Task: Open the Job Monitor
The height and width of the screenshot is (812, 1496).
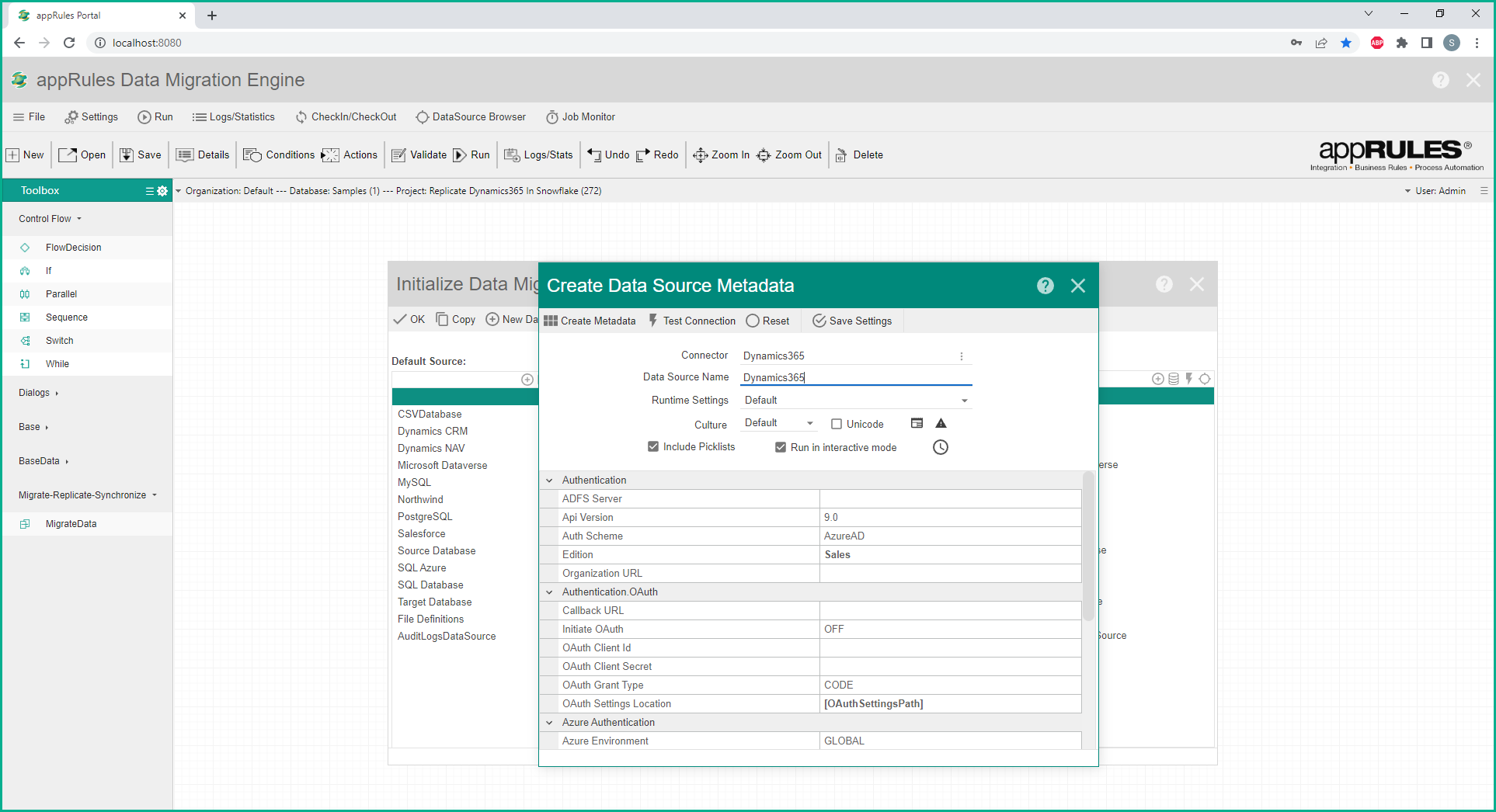Action: point(581,116)
